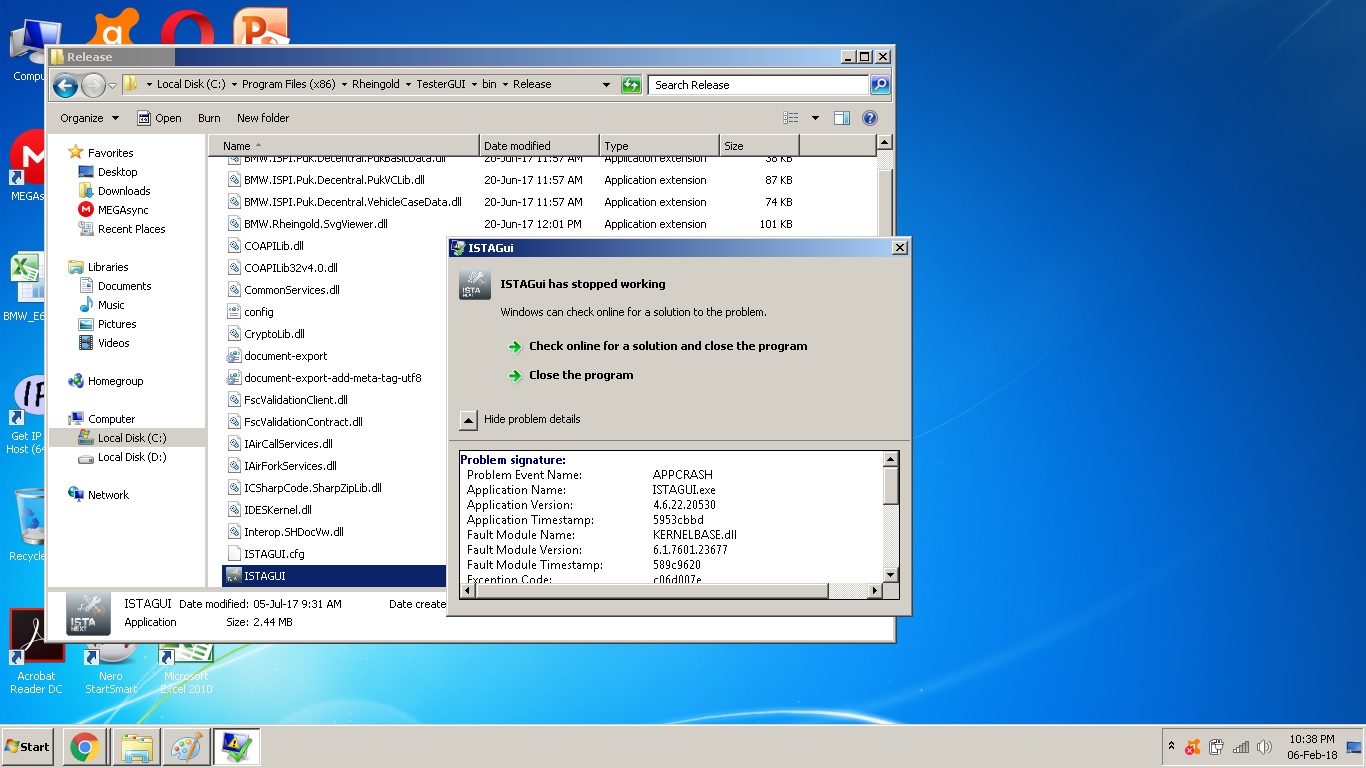
Task: Open the Organize dropdown menu
Action: 89,118
